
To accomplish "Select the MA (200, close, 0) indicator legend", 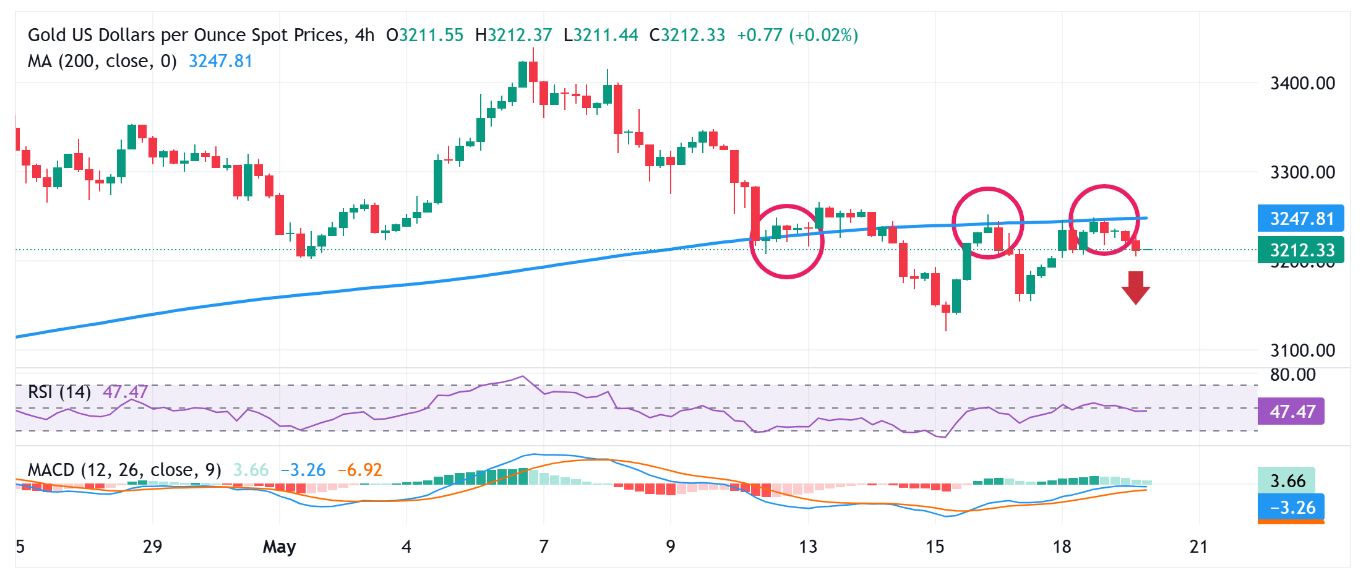I will point(102,61).
